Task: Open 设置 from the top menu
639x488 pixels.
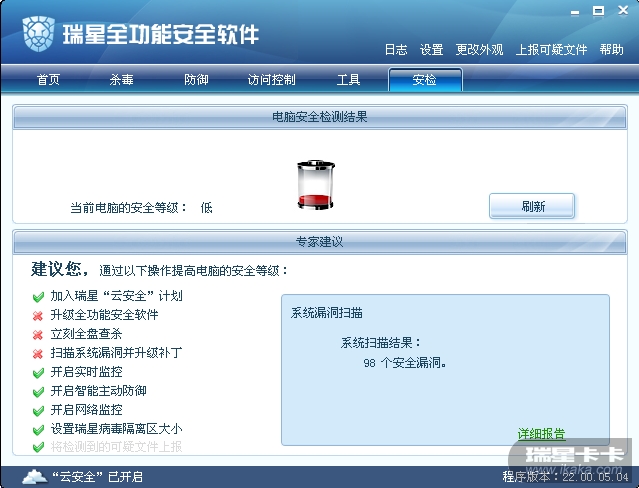Action: coord(432,50)
